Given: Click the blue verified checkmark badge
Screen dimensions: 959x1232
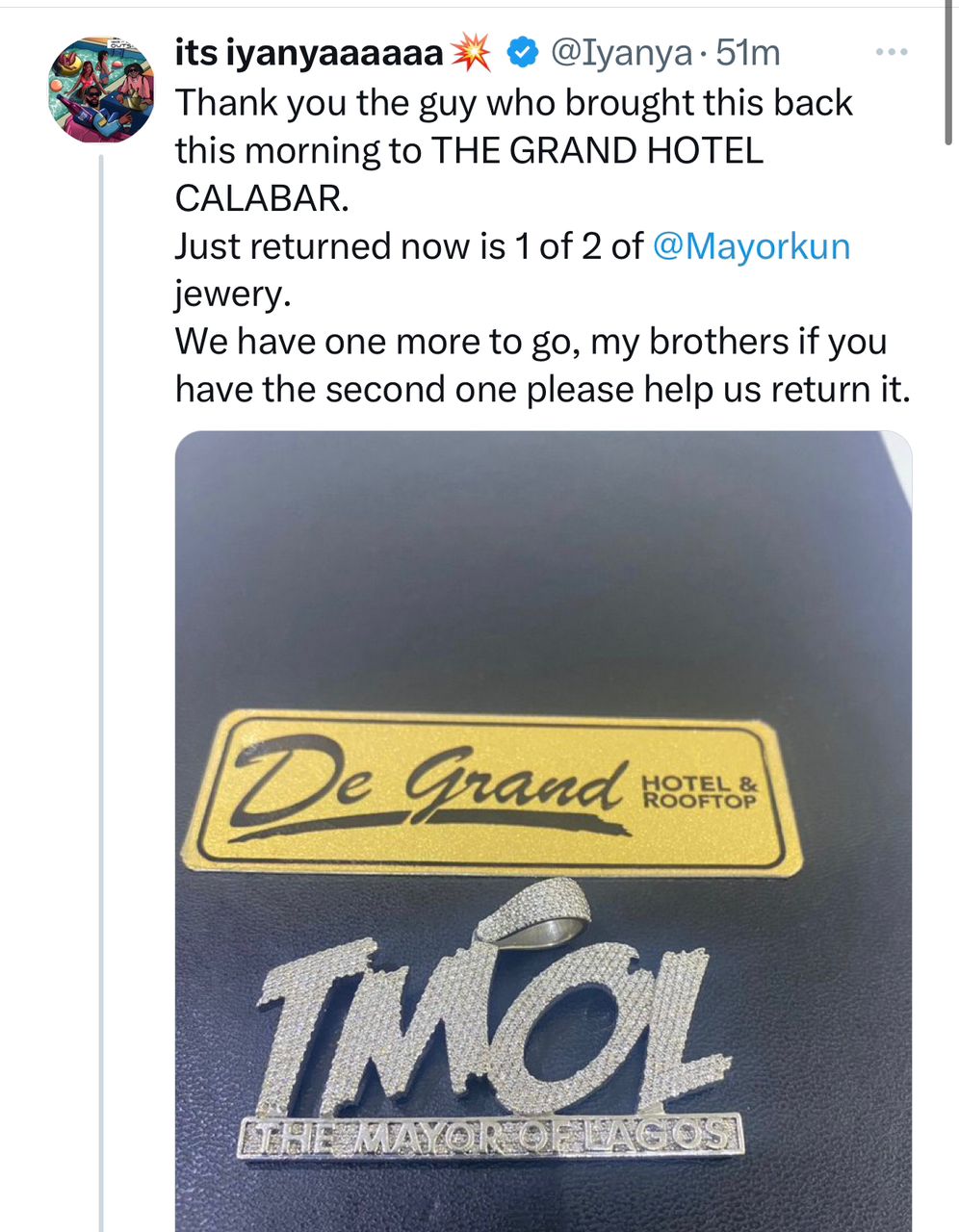Looking at the screenshot, I should pyautogui.click(x=523, y=54).
